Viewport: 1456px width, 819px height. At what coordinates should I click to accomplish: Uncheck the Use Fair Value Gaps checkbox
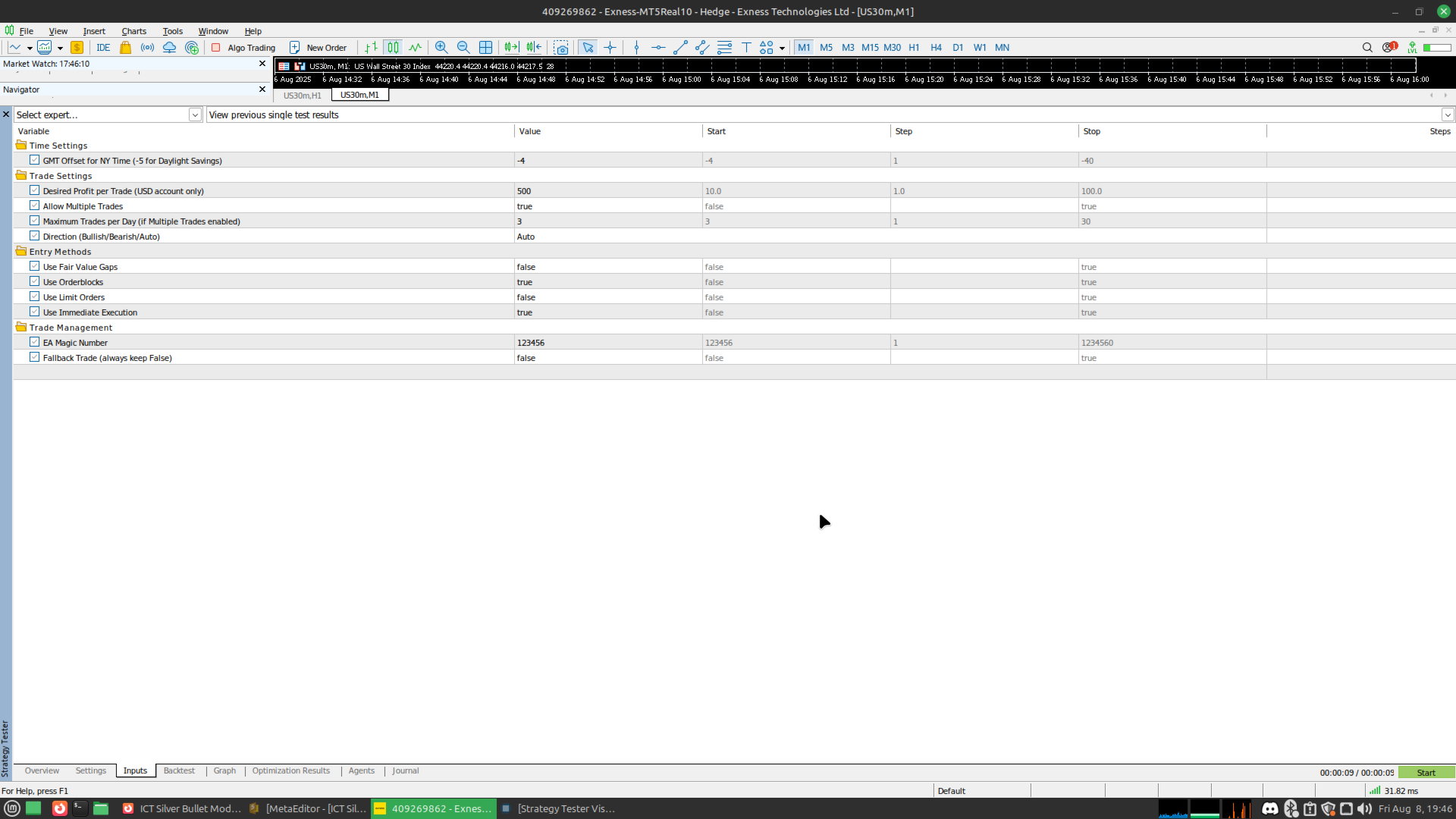(x=34, y=266)
